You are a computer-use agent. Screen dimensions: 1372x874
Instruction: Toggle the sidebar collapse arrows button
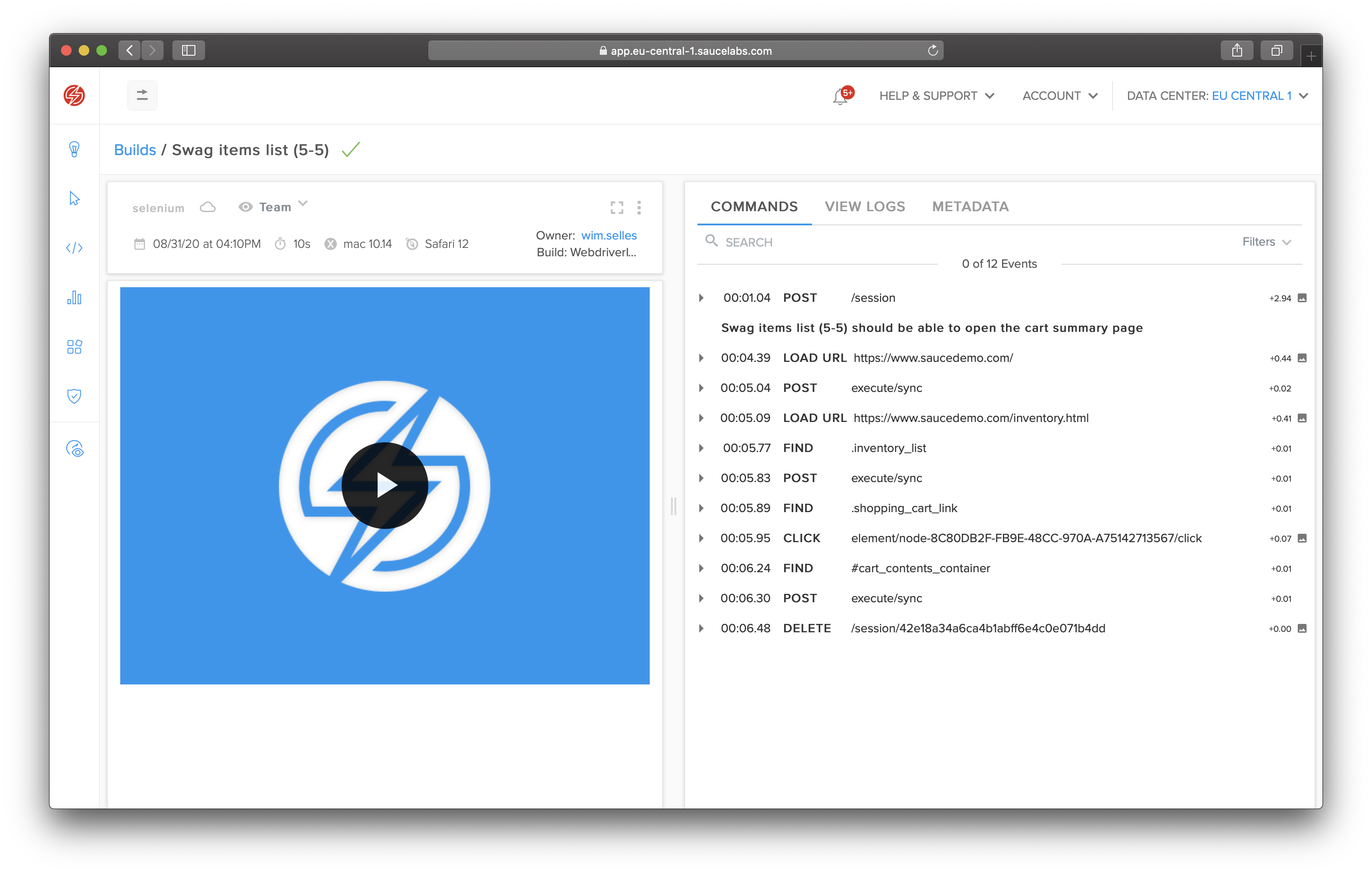pos(142,95)
